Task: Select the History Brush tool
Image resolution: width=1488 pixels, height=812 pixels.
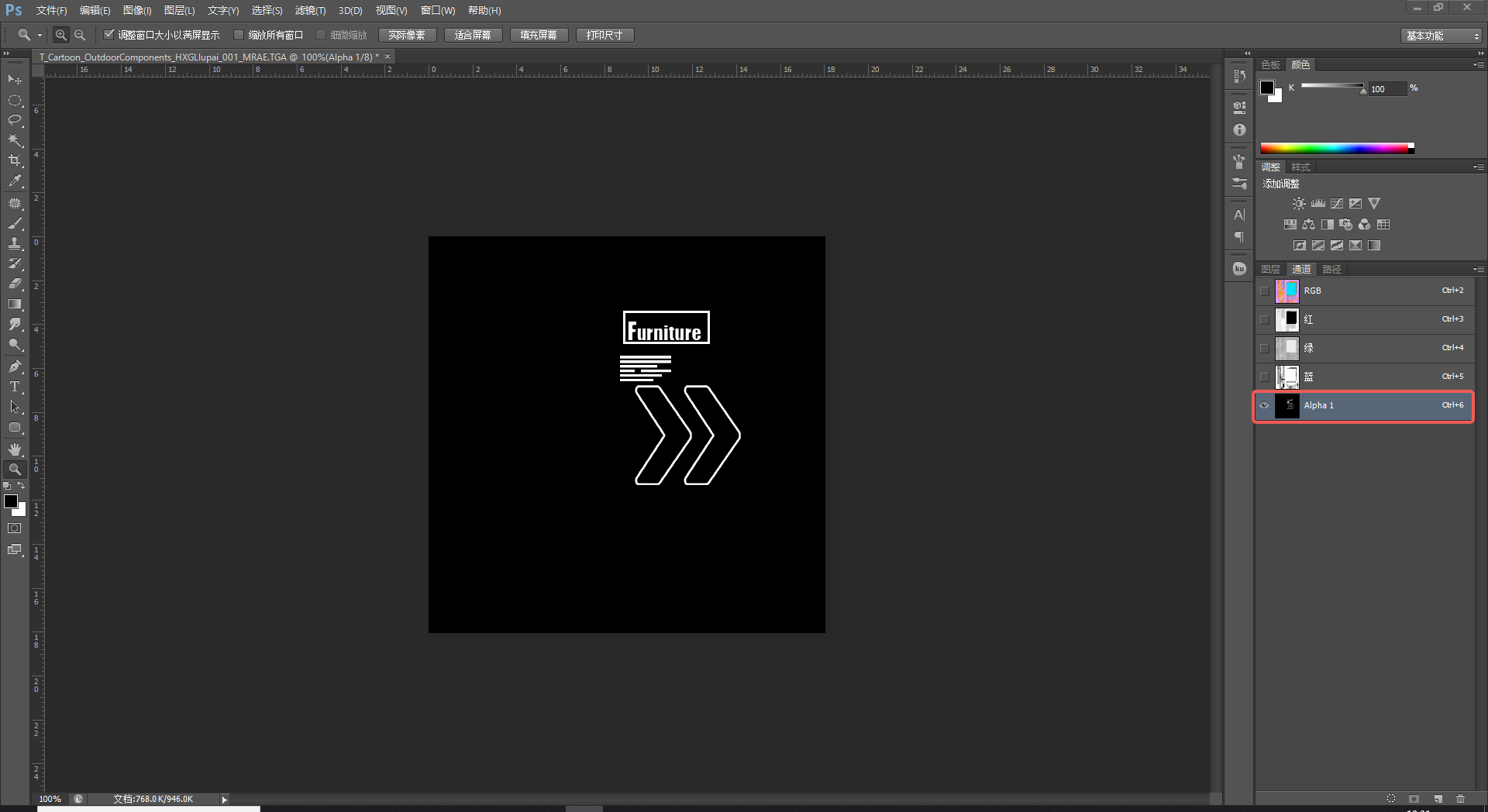Action: point(15,263)
